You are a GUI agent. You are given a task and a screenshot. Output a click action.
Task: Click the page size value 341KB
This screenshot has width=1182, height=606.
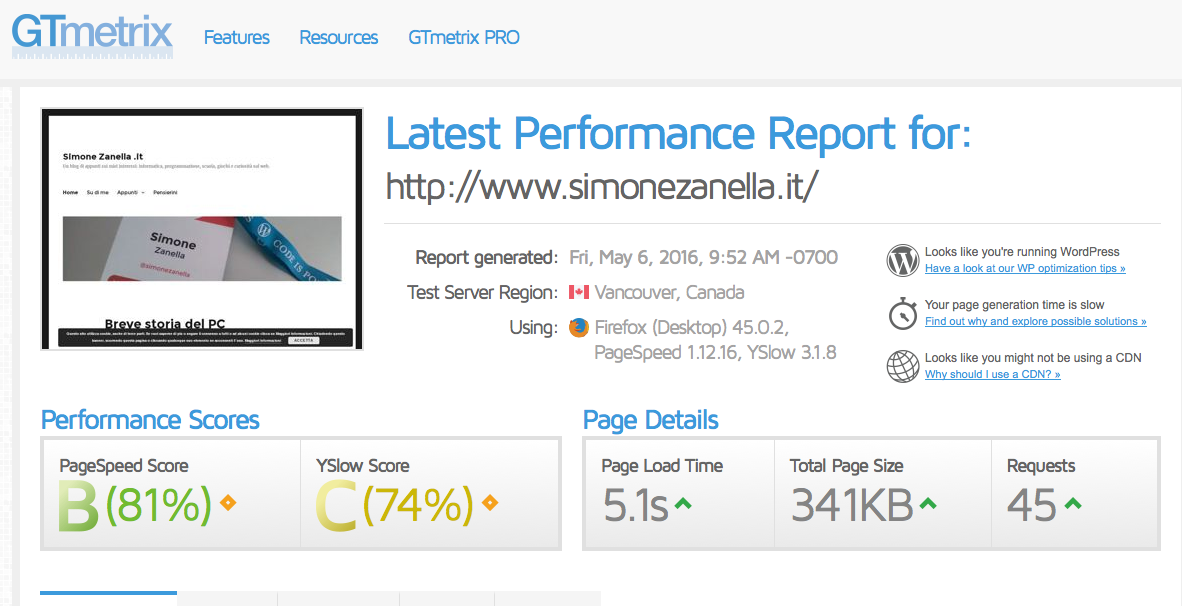click(852, 505)
